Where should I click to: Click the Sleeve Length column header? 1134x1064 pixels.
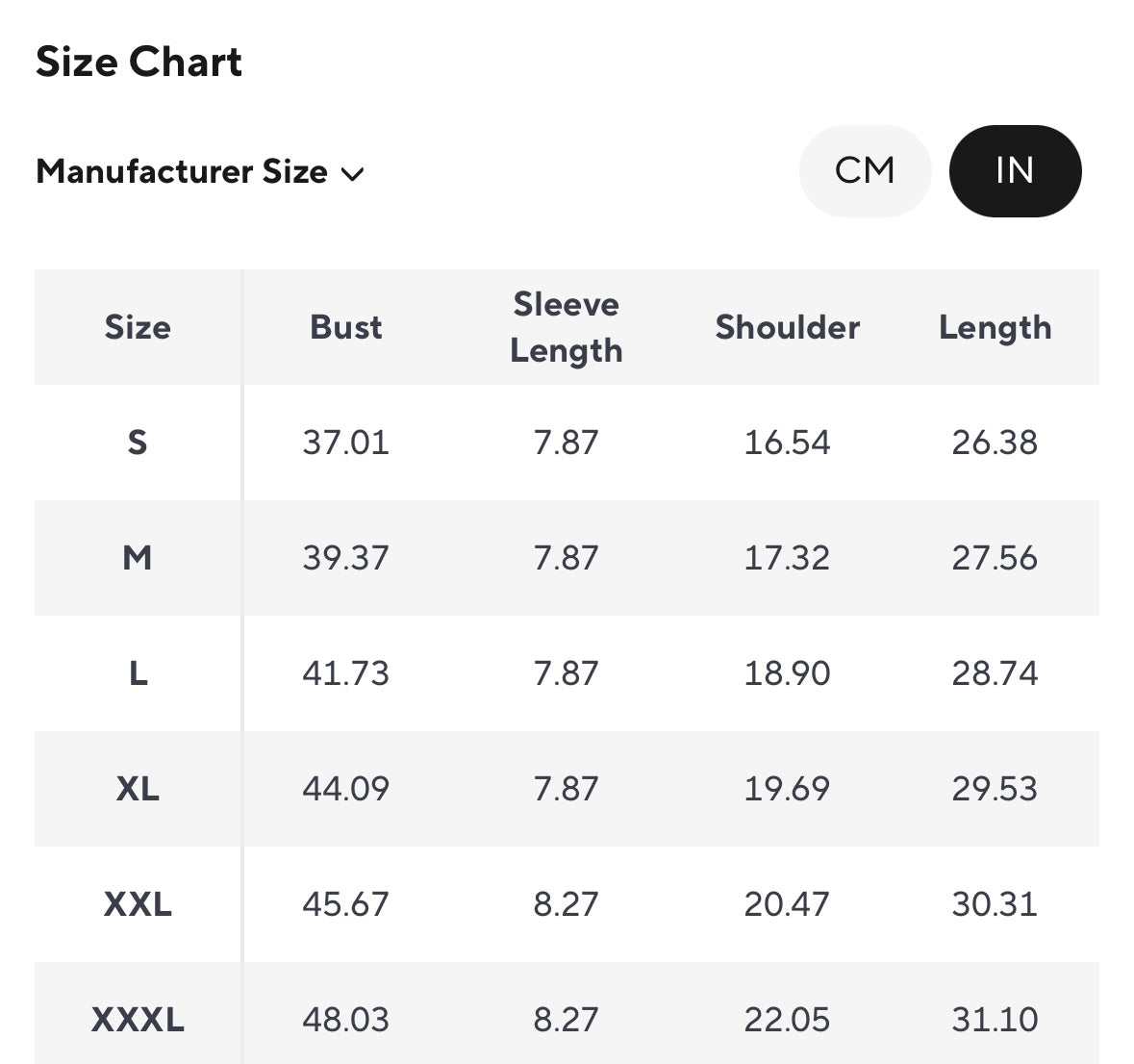(566, 327)
